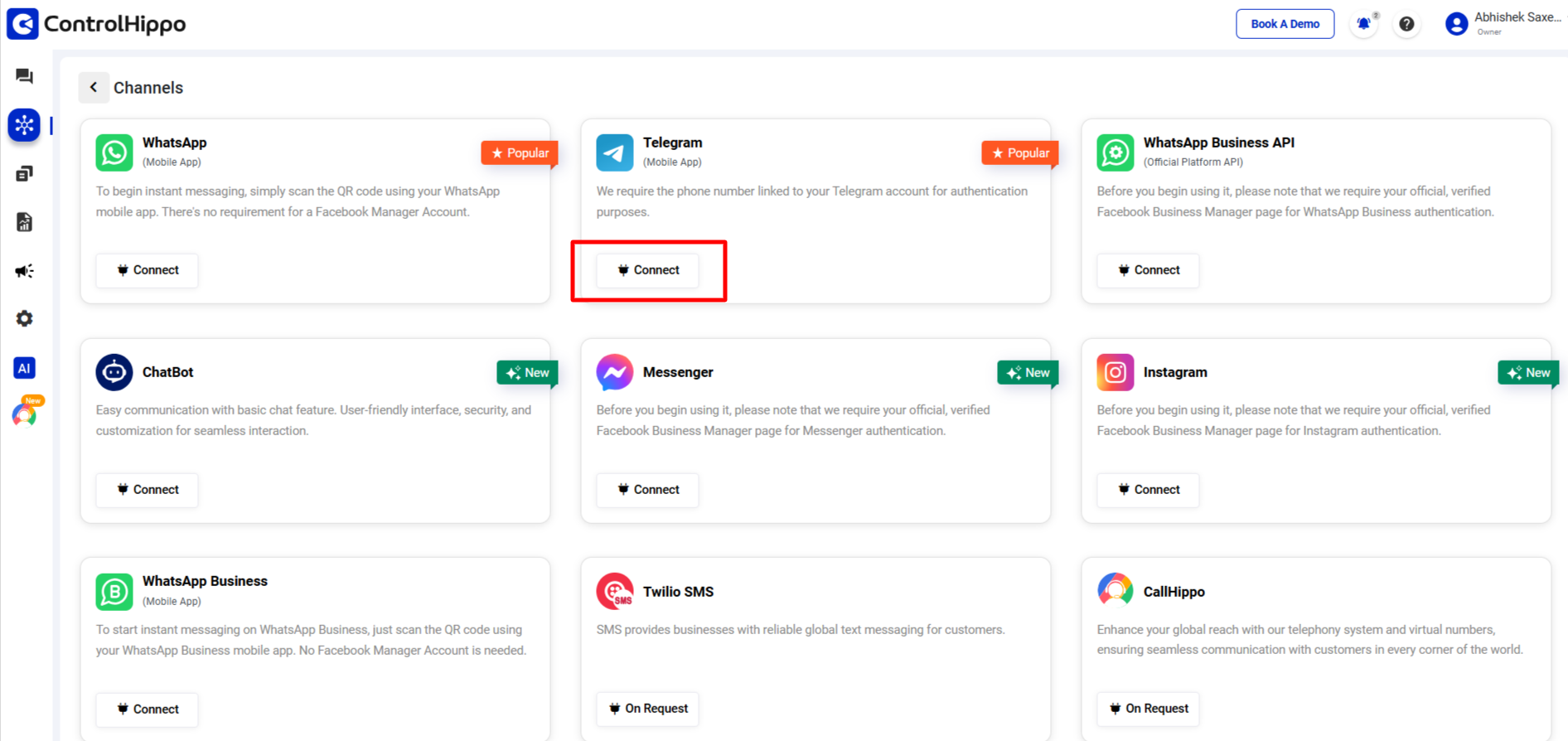Click the Messenger channel logo

[x=615, y=372]
